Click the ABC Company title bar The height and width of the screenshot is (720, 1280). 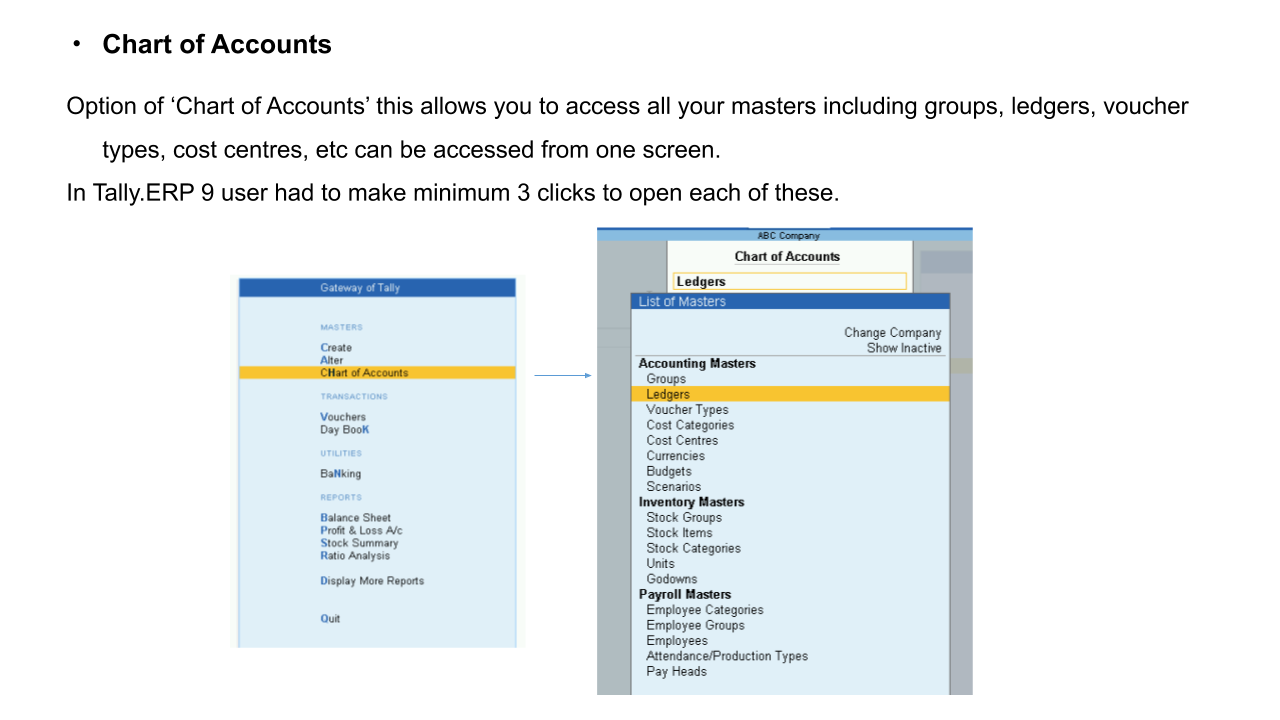tap(785, 235)
